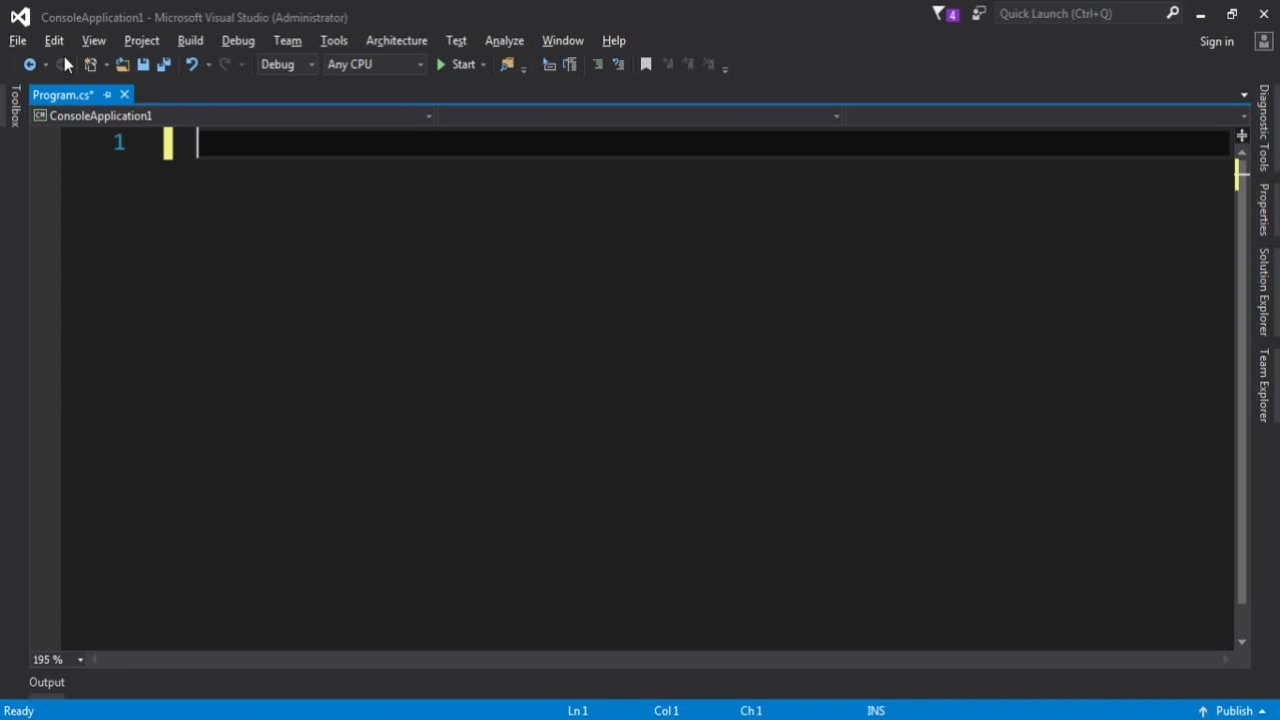Image resolution: width=1280 pixels, height=720 pixels.
Task: Open the Analyze menu
Action: pos(504,41)
